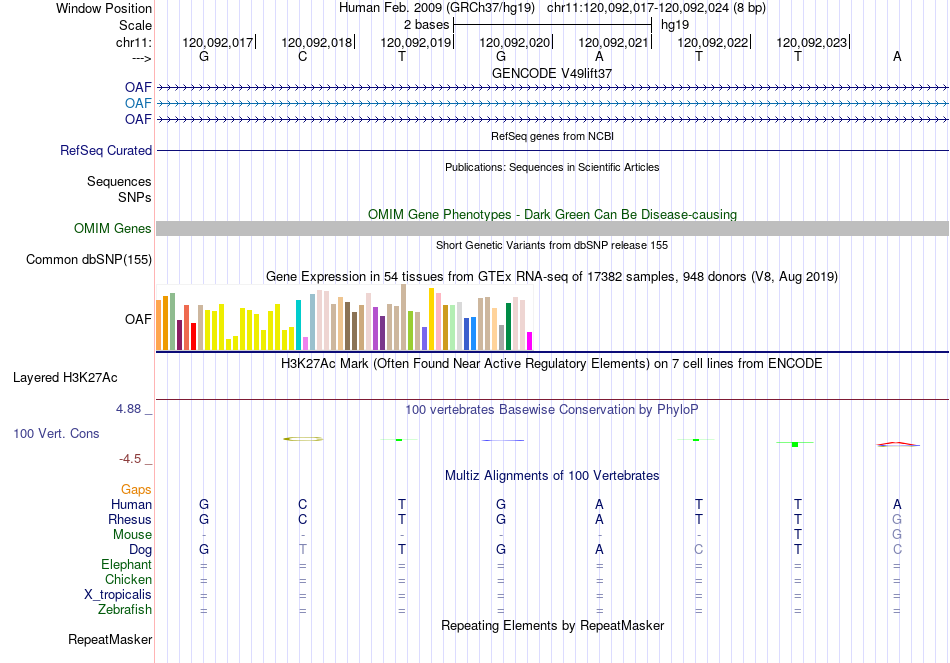
Task: Click the hg19 label beside the scale bar
Action: pyautogui.click(x=675, y=25)
